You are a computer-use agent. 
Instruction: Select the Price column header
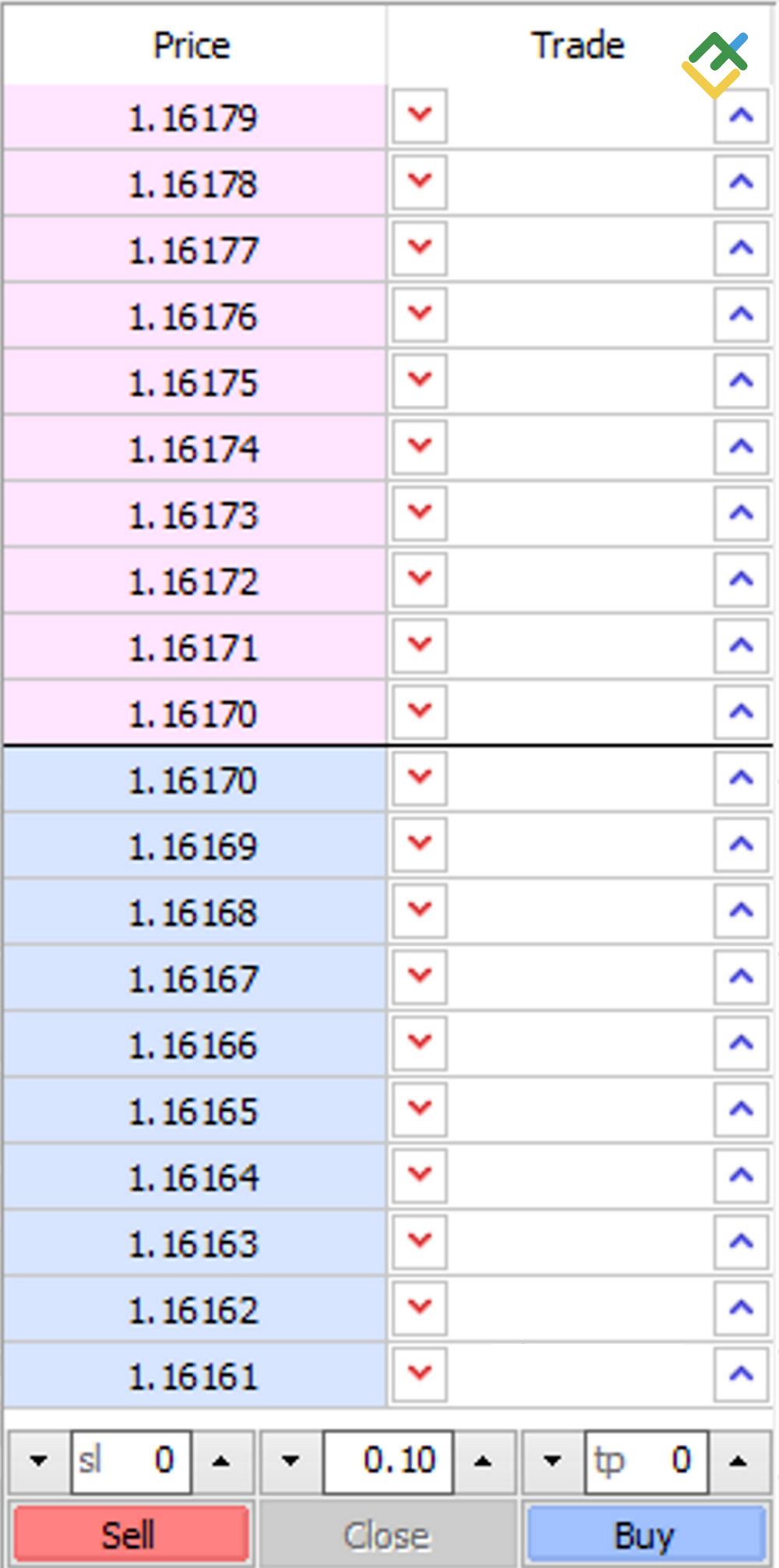[x=192, y=45]
